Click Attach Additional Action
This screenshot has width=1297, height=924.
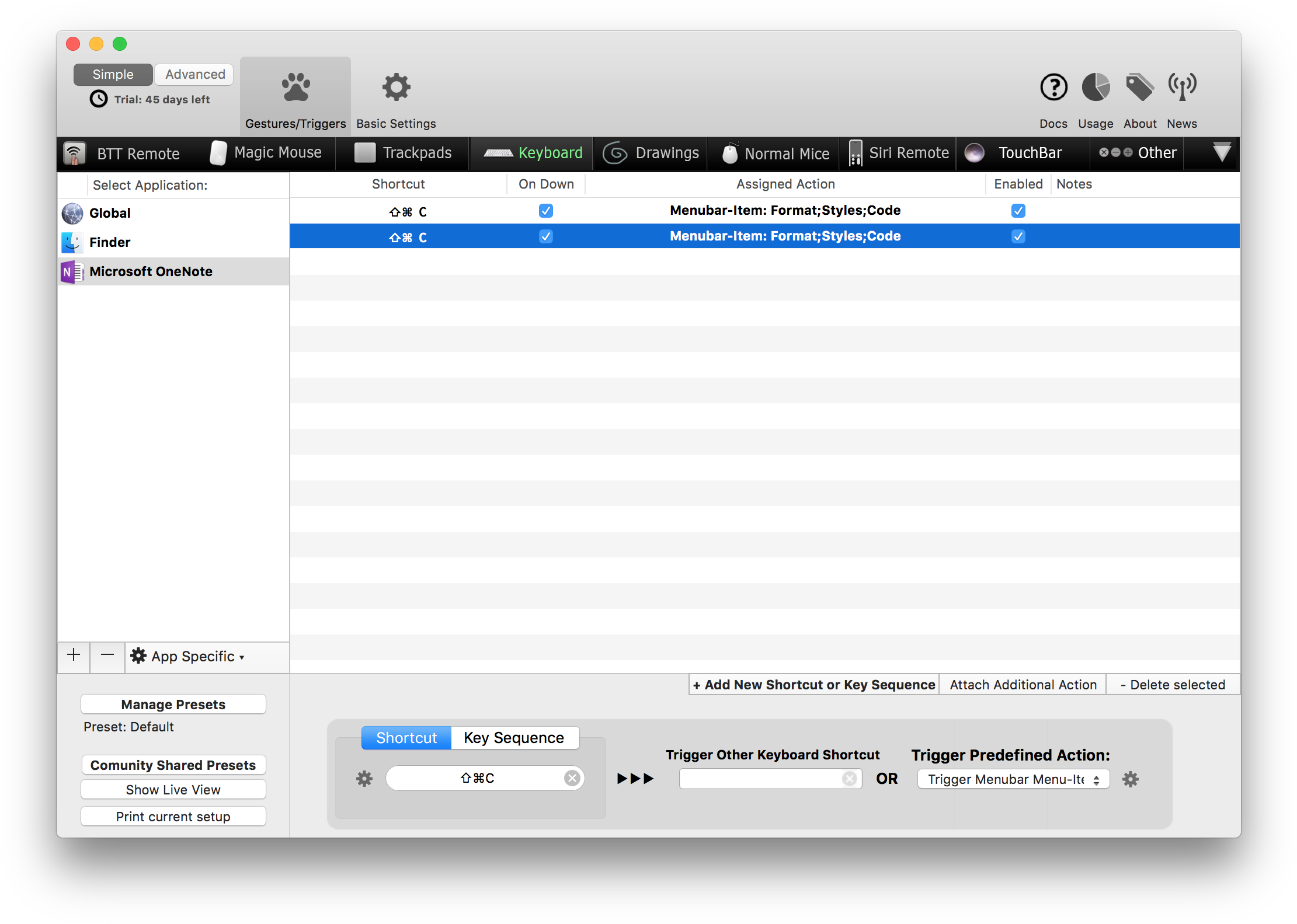pyautogui.click(x=1023, y=684)
